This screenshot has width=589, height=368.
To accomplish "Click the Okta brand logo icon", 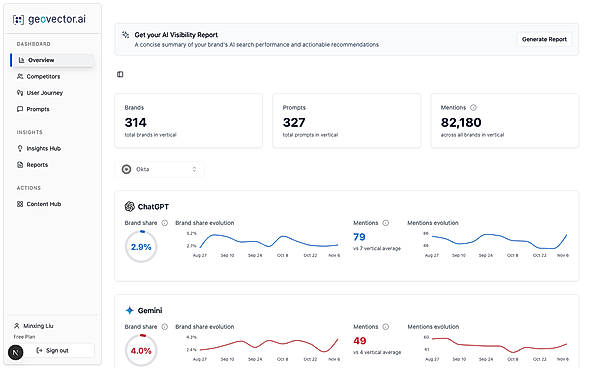I will [127, 169].
